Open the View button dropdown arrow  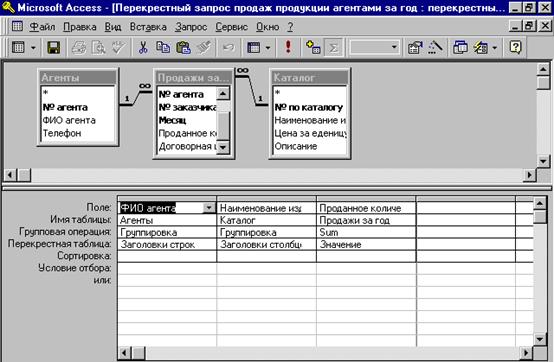point(33,47)
